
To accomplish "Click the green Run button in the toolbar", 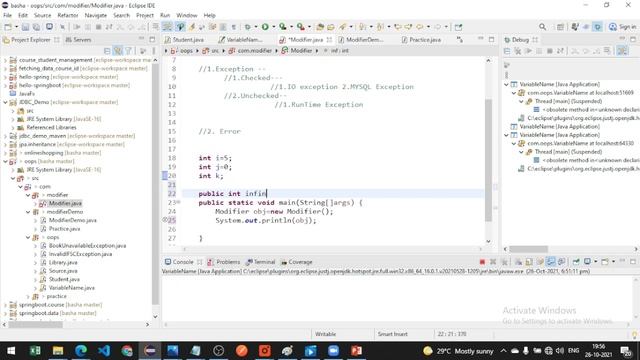I will 265,27.
